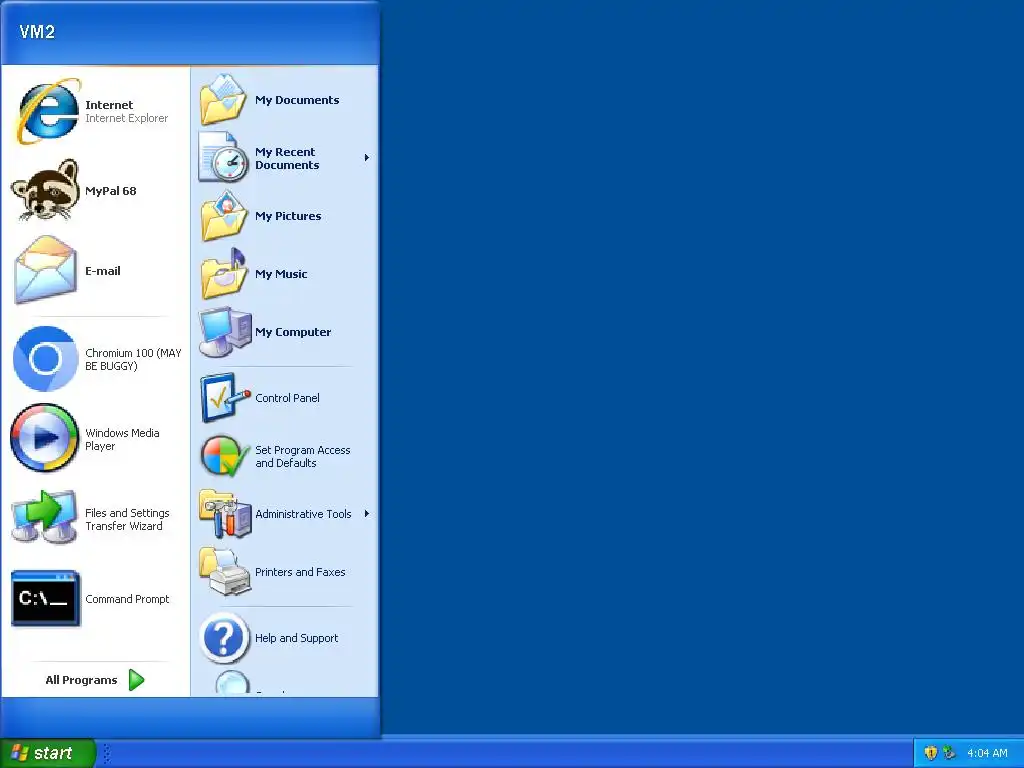Click the "Internet" label text
This screenshot has height=768, width=1024.
[x=109, y=104]
